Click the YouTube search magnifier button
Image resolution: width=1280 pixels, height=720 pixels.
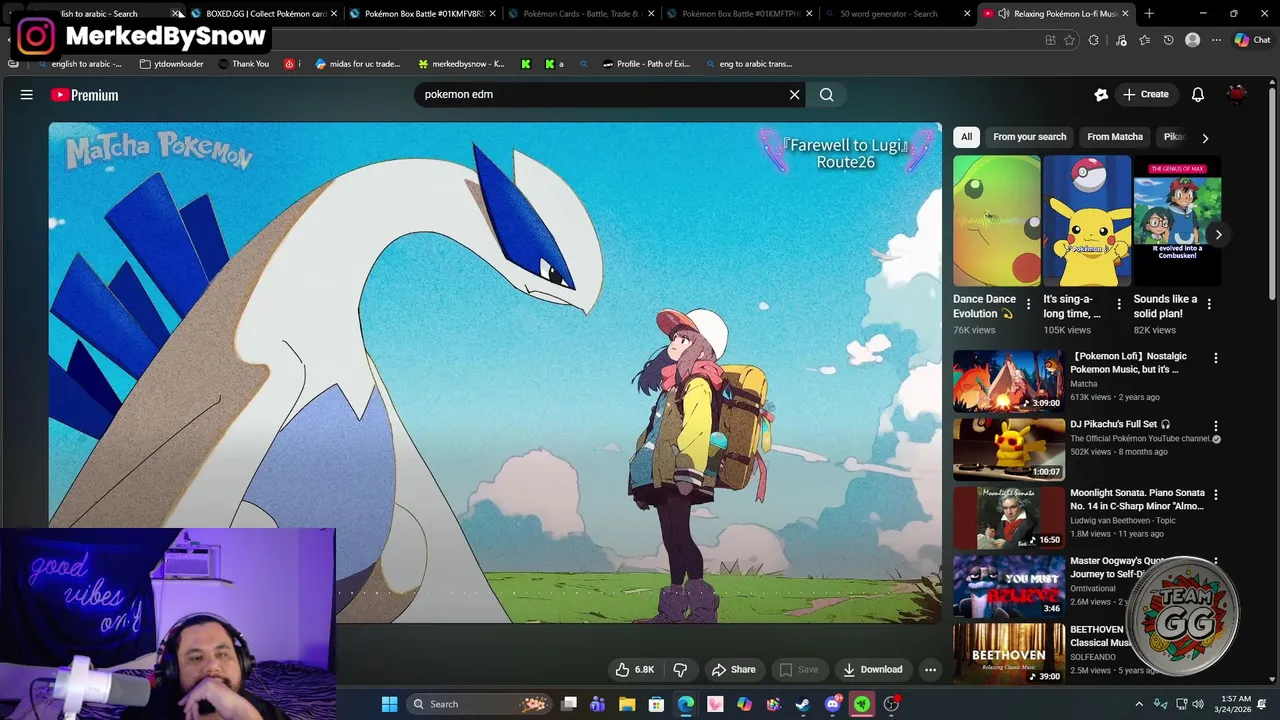[x=827, y=95]
